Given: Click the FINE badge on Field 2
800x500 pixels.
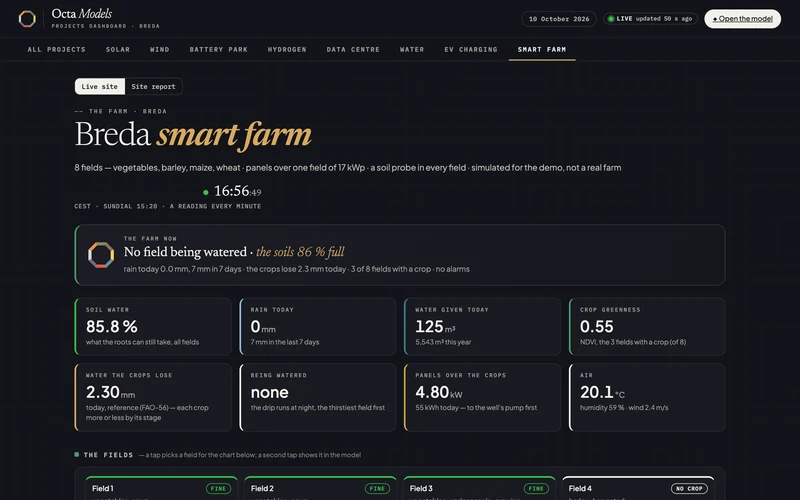Looking at the screenshot, I should pos(377,489).
